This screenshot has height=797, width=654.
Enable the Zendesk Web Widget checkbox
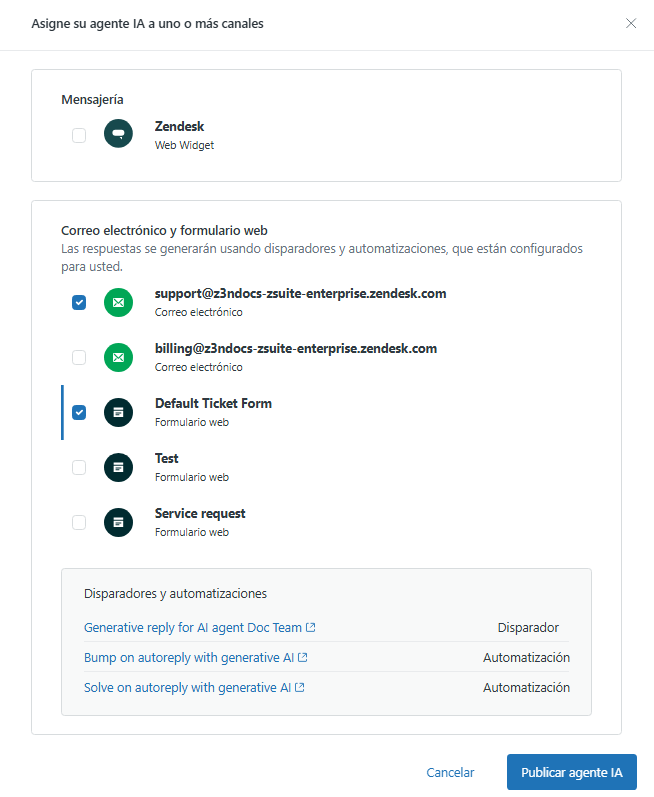point(79,135)
